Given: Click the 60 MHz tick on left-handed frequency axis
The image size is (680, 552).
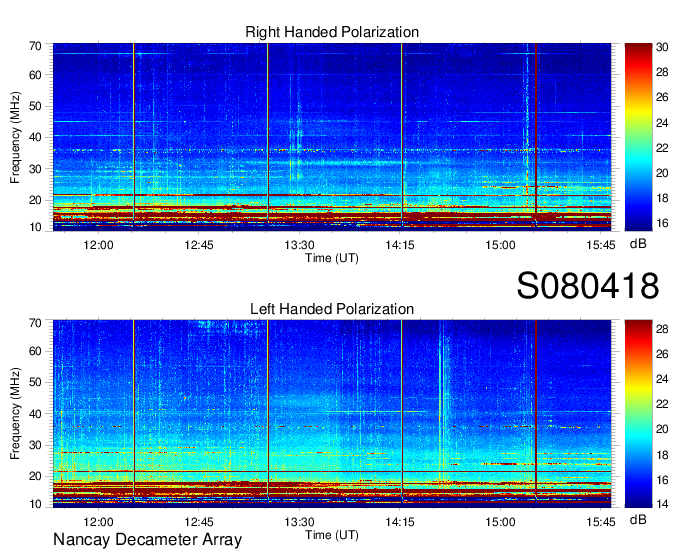Looking at the screenshot, I should click(35, 352).
